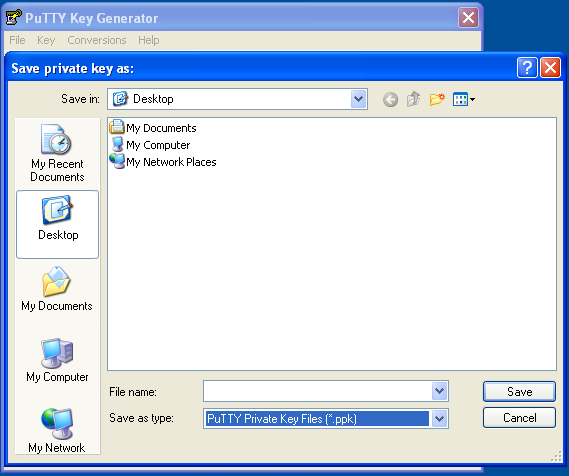Click the dialog Help question mark button
Viewport: 569px width, 476px height.
click(x=527, y=67)
